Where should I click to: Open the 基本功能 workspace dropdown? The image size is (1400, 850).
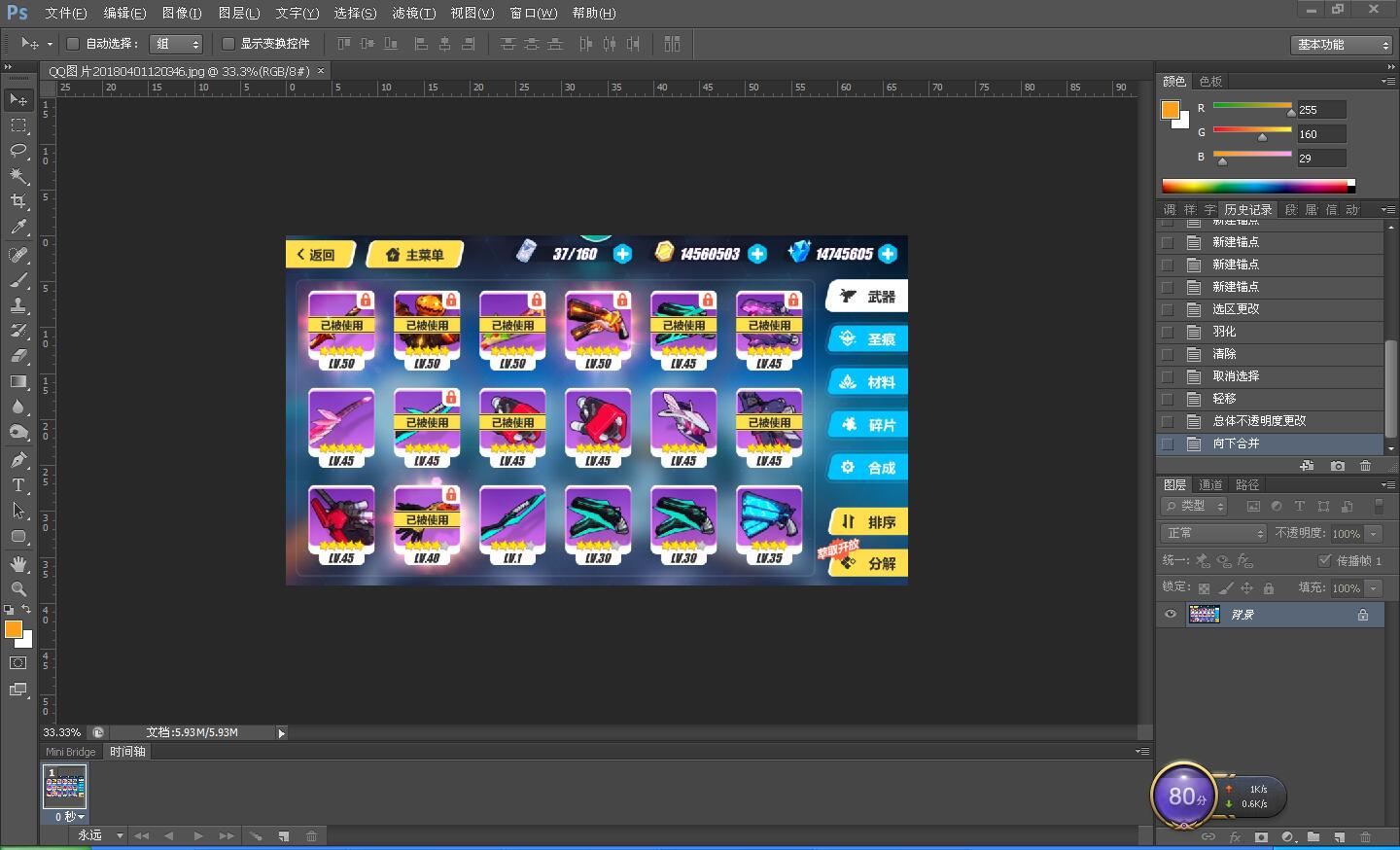(x=1342, y=45)
